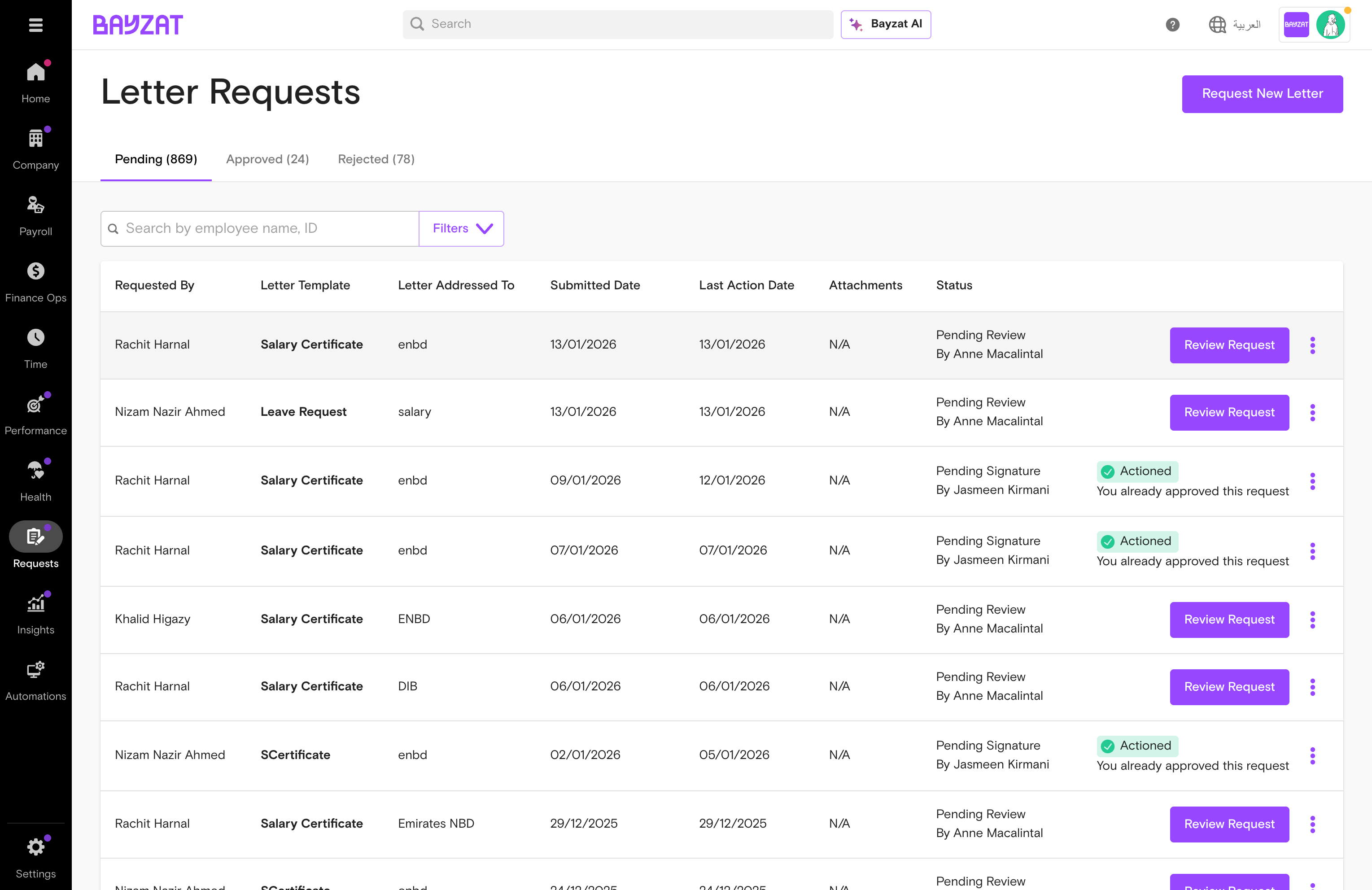Open Settings at sidebar bottom
This screenshot has height=890, width=1372.
[x=36, y=858]
